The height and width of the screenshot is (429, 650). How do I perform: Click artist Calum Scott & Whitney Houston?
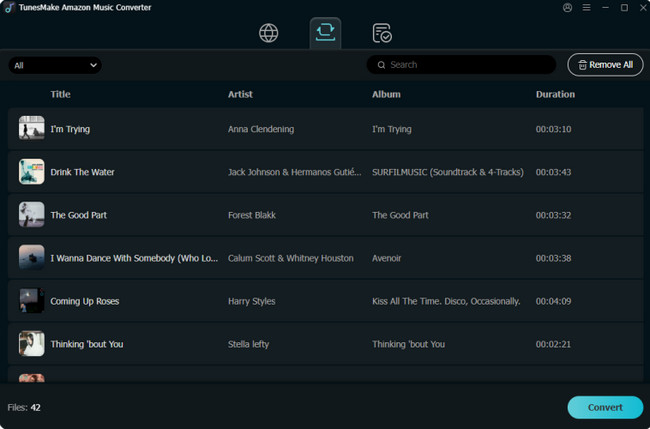pos(291,258)
